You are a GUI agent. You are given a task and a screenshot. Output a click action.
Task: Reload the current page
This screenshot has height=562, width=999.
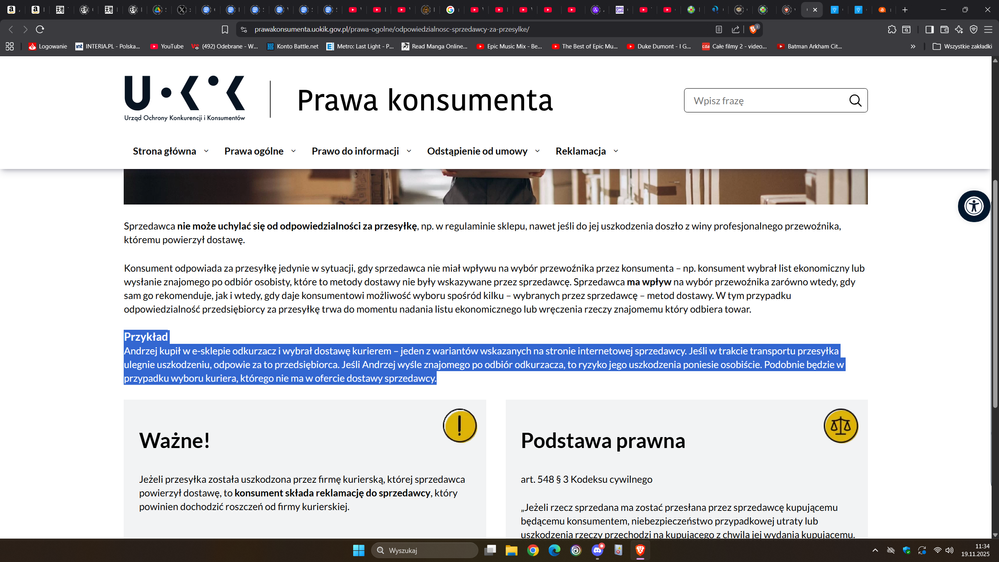(40, 29)
